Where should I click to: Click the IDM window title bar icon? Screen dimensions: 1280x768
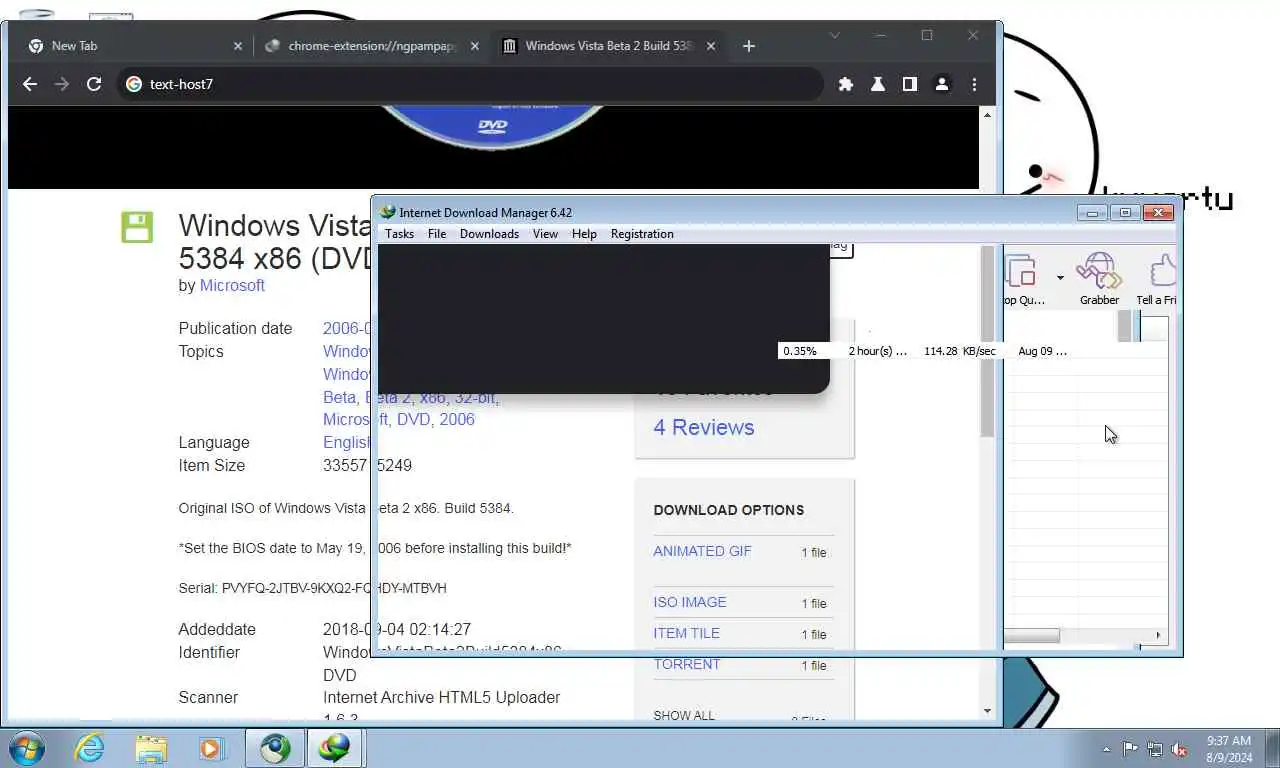click(x=388, y=212)
